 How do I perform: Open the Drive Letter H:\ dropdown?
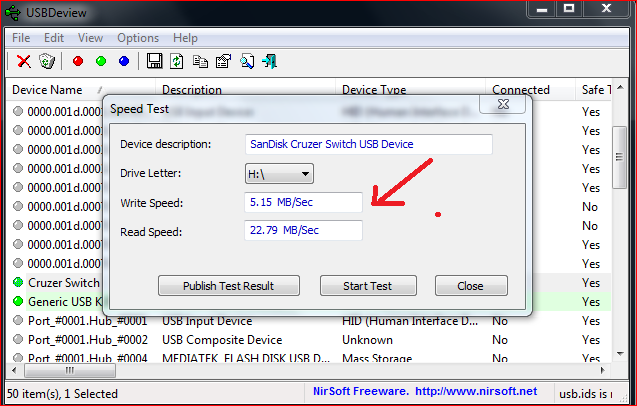tap(279, 174)
